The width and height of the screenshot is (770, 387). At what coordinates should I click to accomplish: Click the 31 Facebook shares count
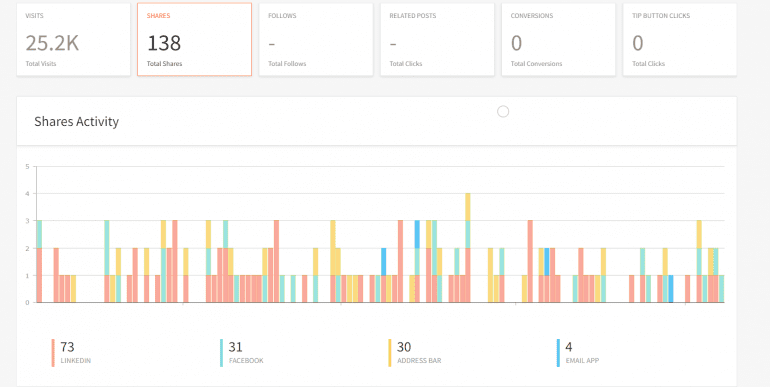(235, 347)
